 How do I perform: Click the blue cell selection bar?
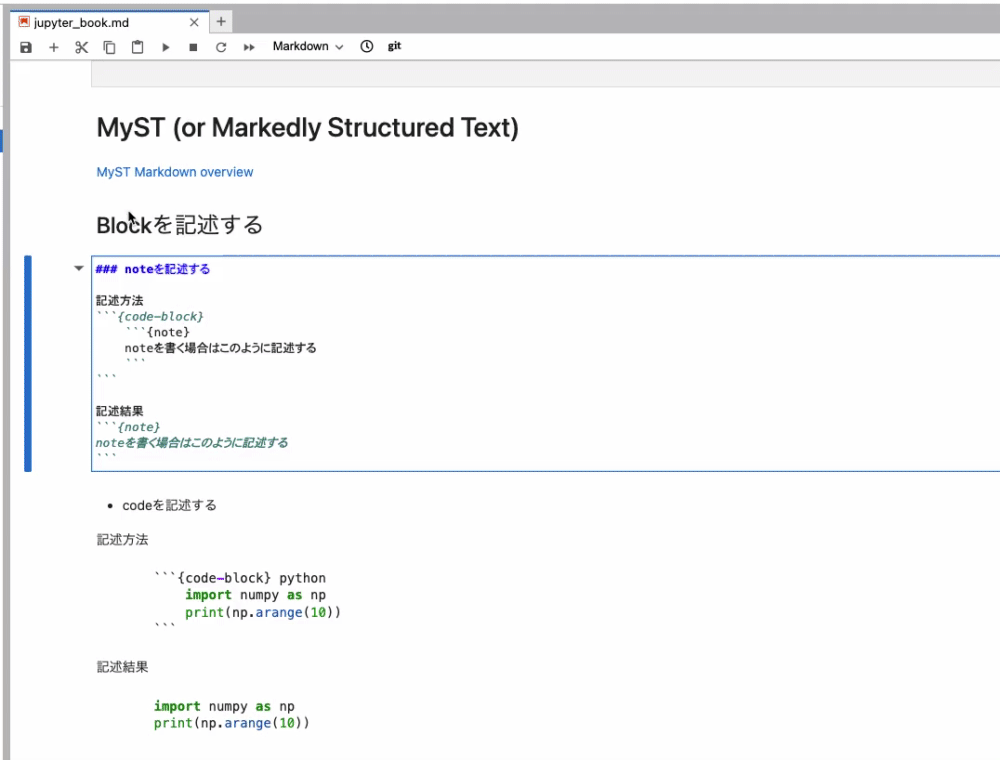27,363
